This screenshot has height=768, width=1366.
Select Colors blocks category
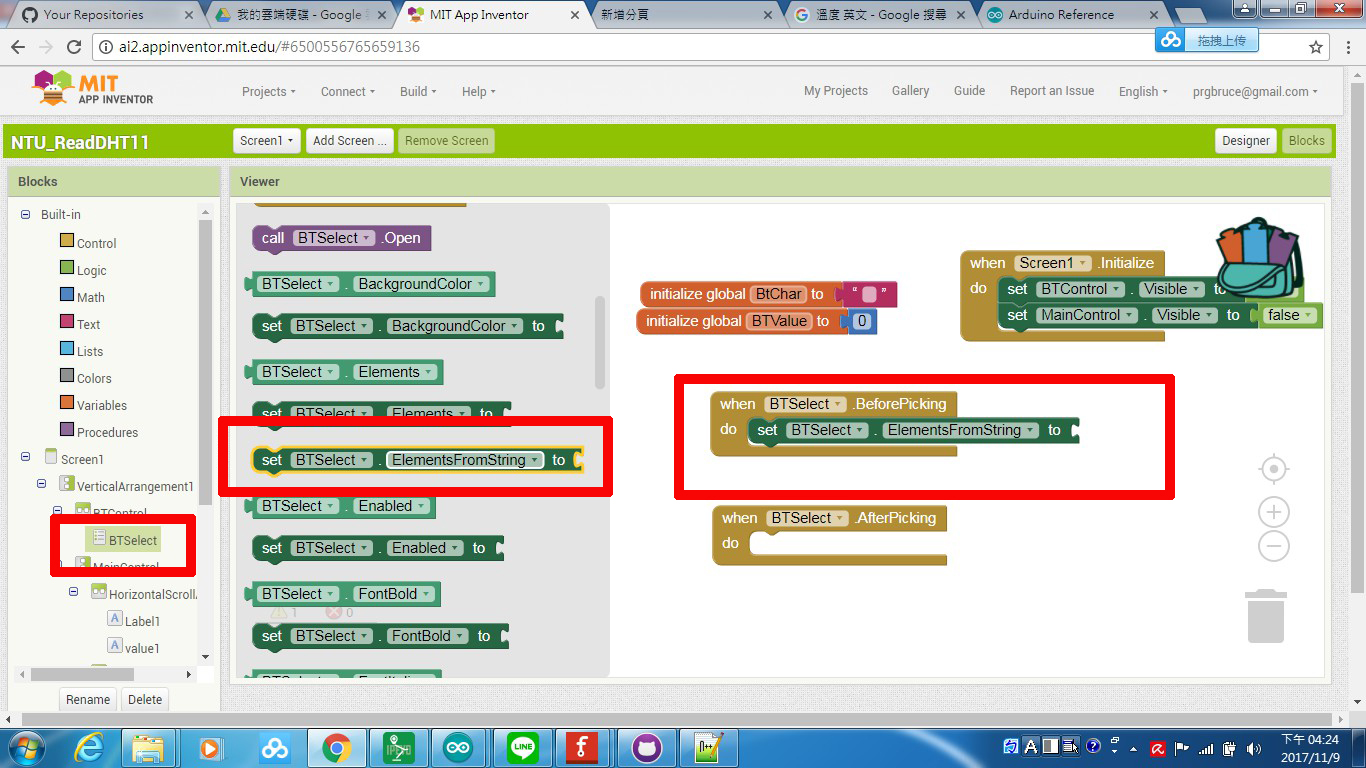click(x=94, y=378)
